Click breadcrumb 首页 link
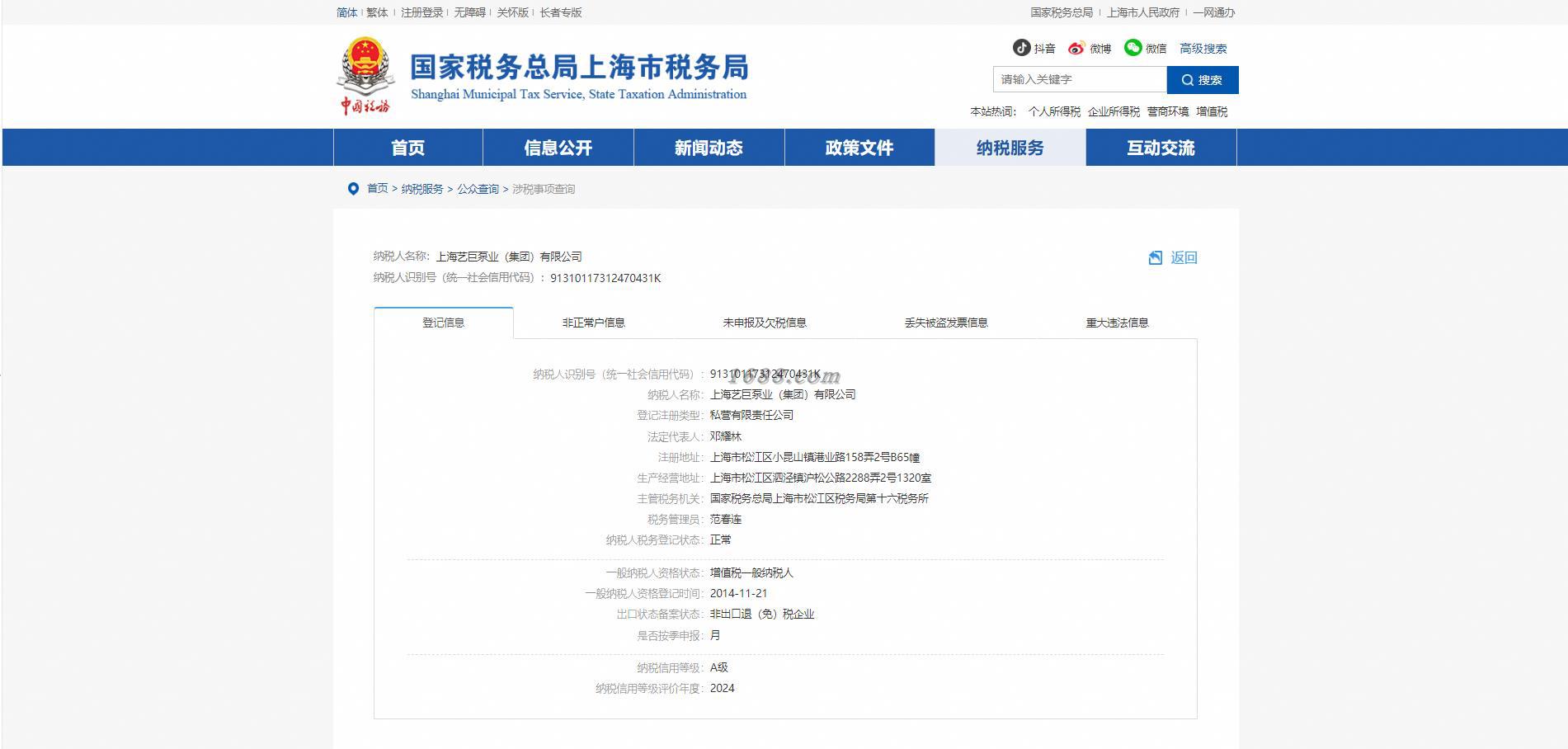The width and height of the screenshot is (1568, 749). [378, 189]
